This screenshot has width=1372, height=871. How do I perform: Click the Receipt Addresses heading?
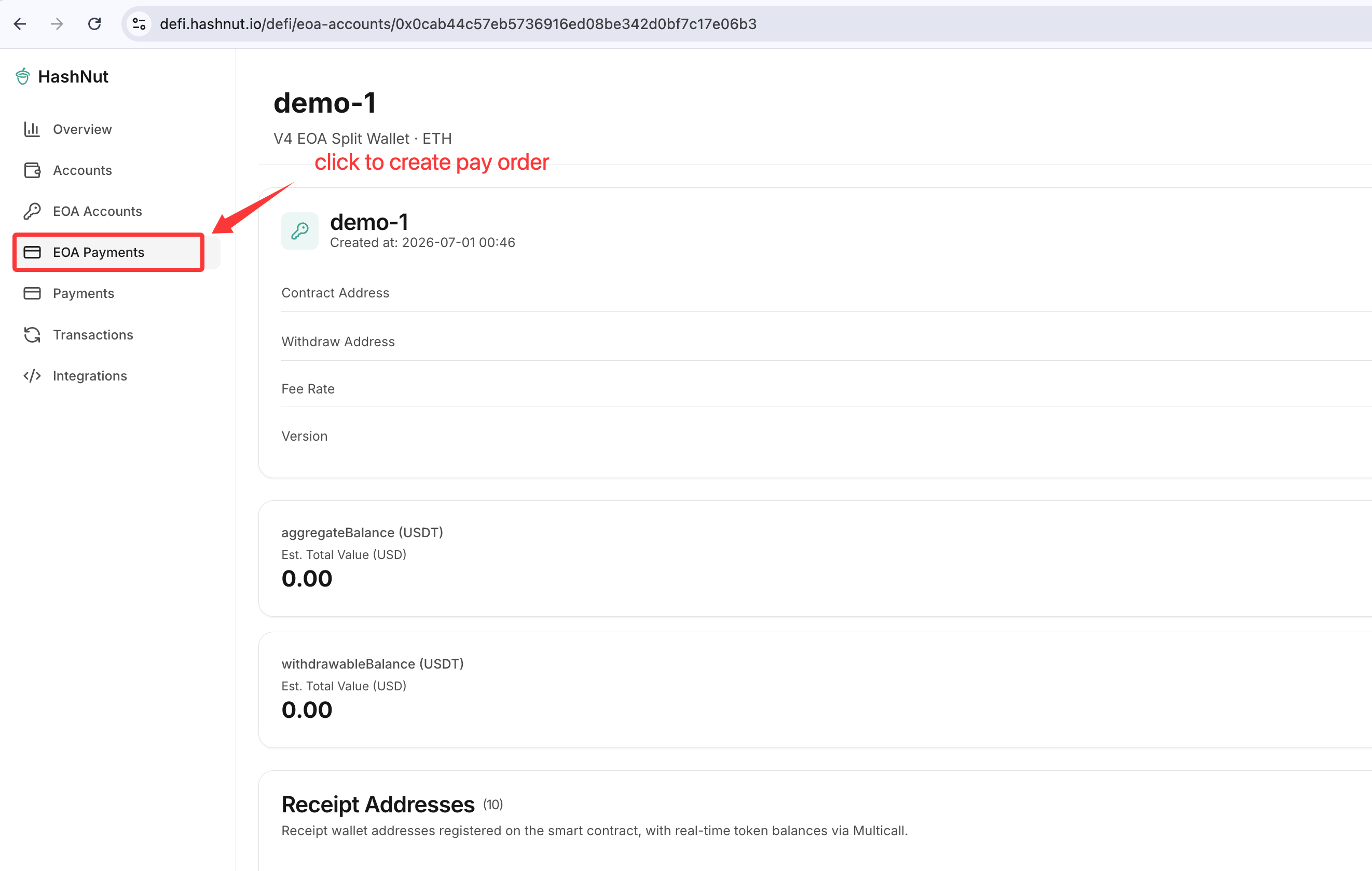(378, 805)
